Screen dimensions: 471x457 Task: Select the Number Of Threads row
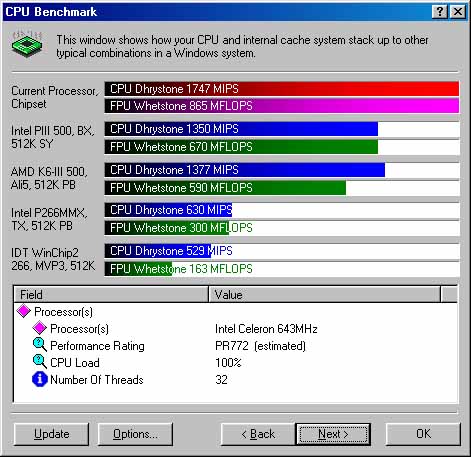236,380
